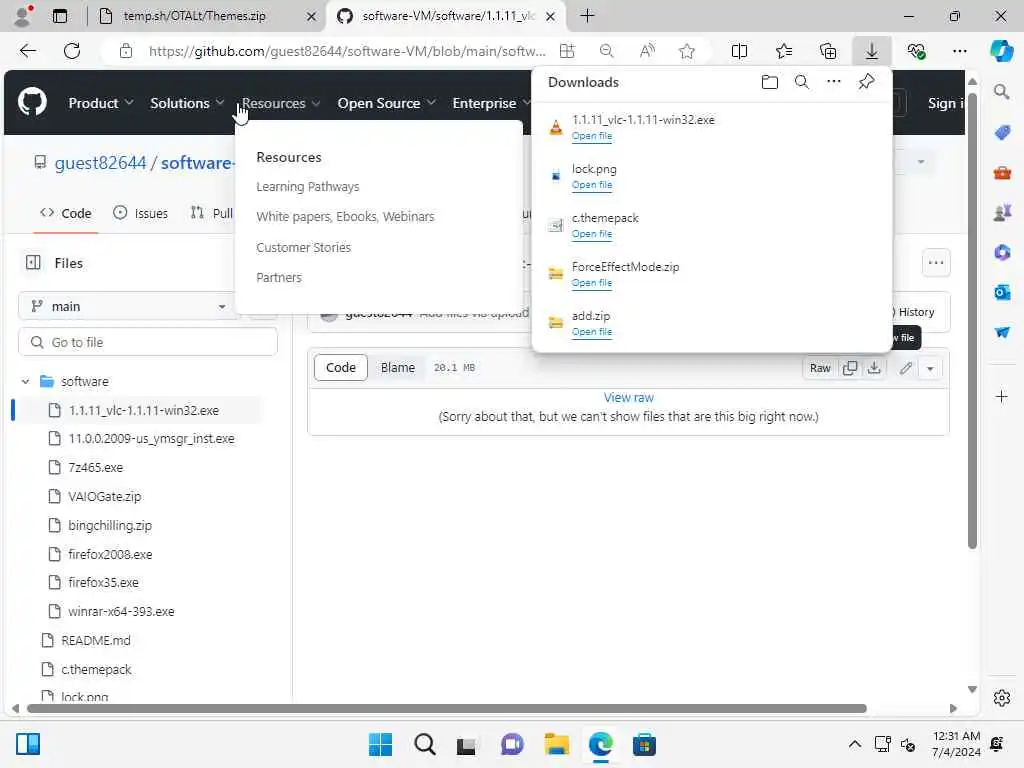Open taskbar Search

pos(424,744)
